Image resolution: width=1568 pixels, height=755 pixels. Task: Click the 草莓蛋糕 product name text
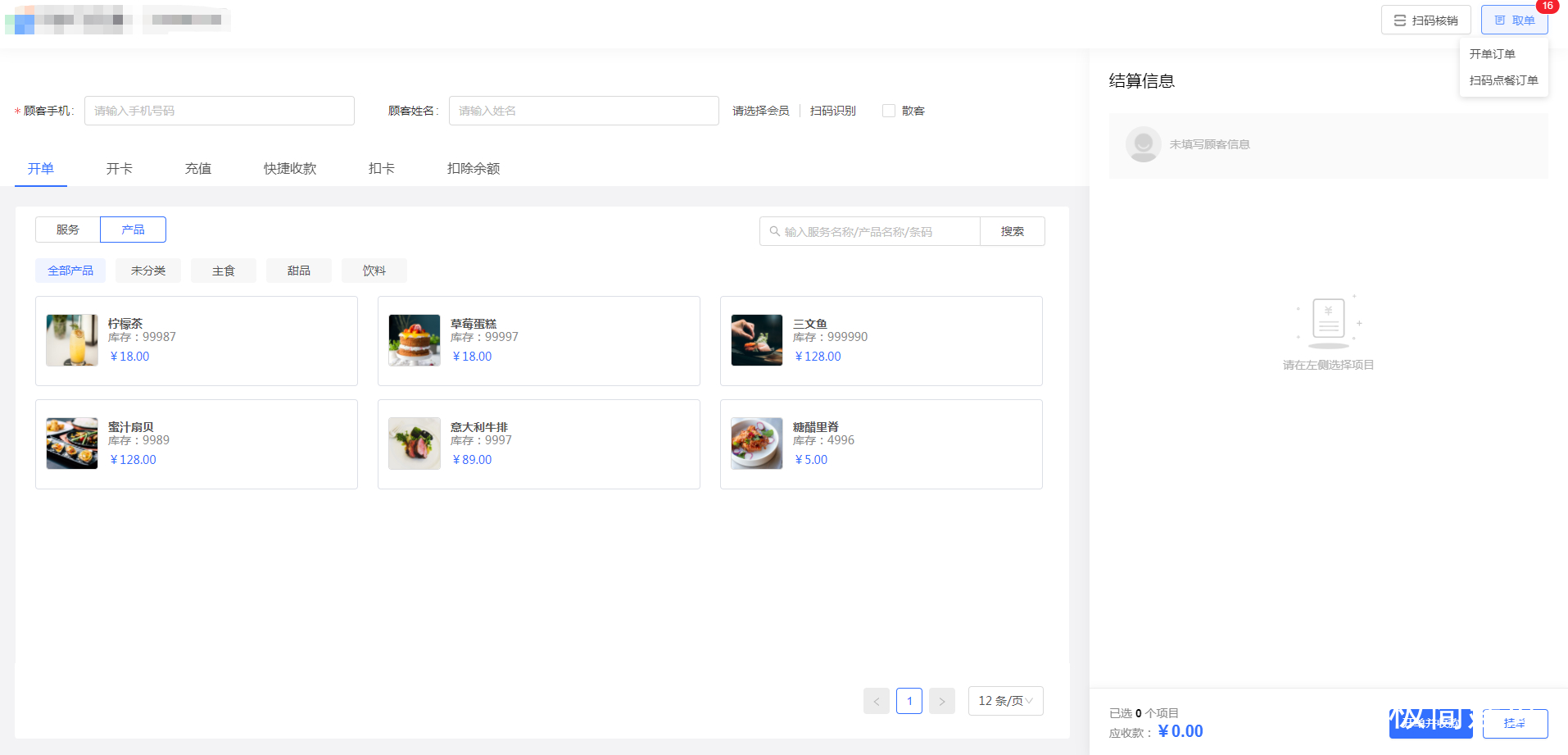click(x=474, y=324)
